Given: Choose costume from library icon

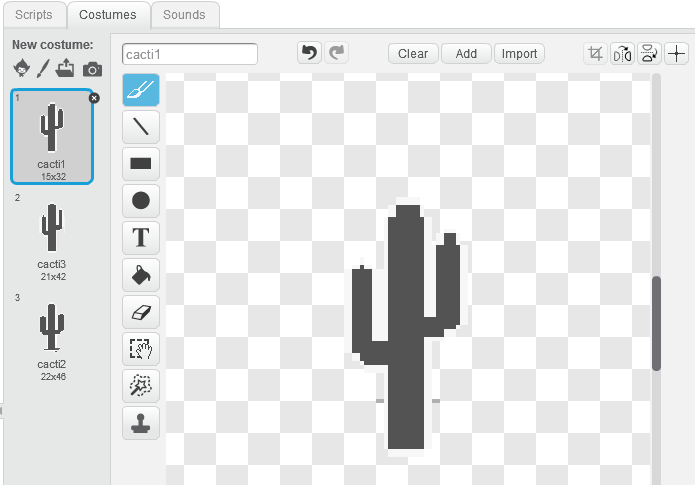Looking at the screenshot, I should coord(22,69).
